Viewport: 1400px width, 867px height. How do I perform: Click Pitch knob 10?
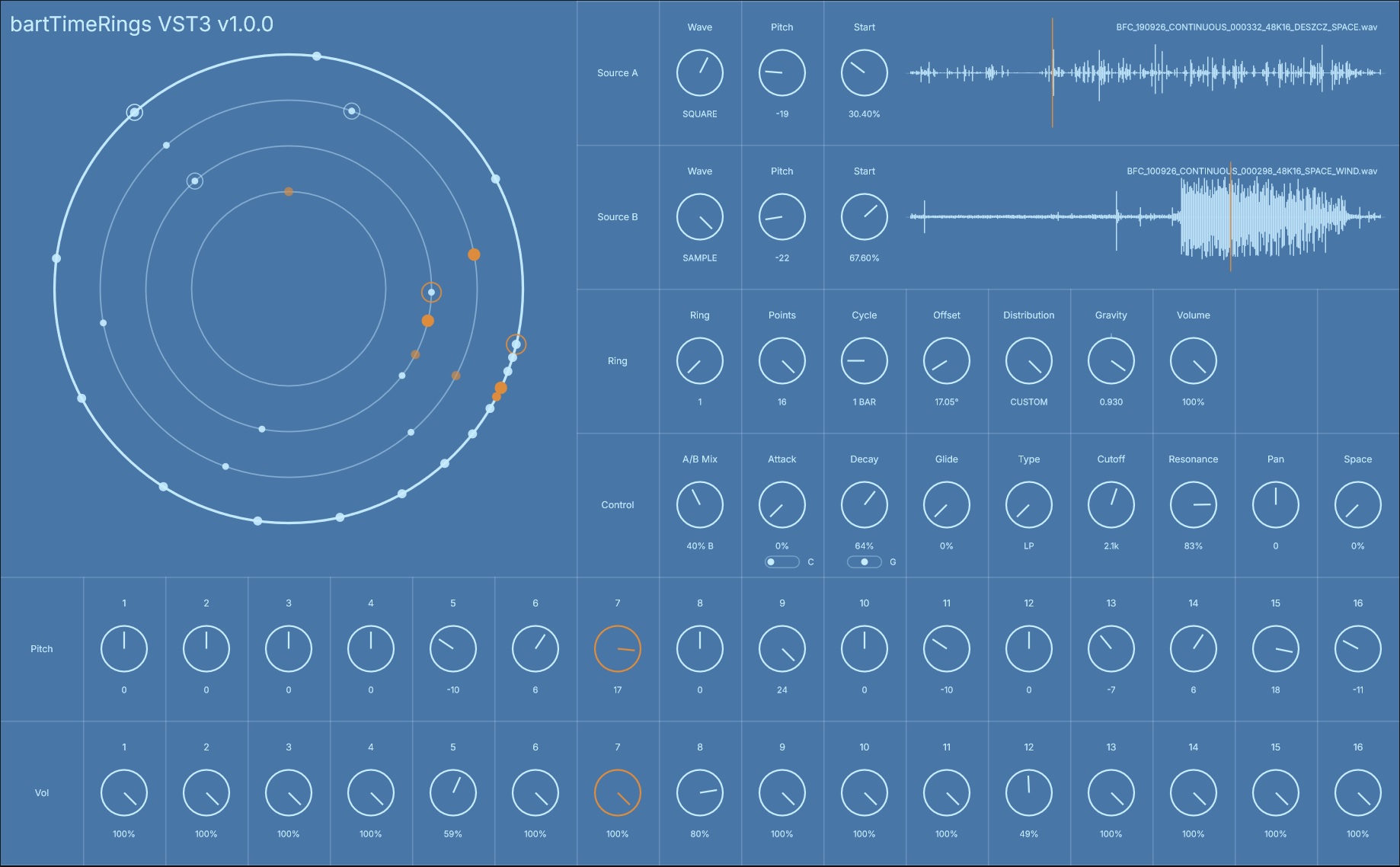tap(864, 649)
